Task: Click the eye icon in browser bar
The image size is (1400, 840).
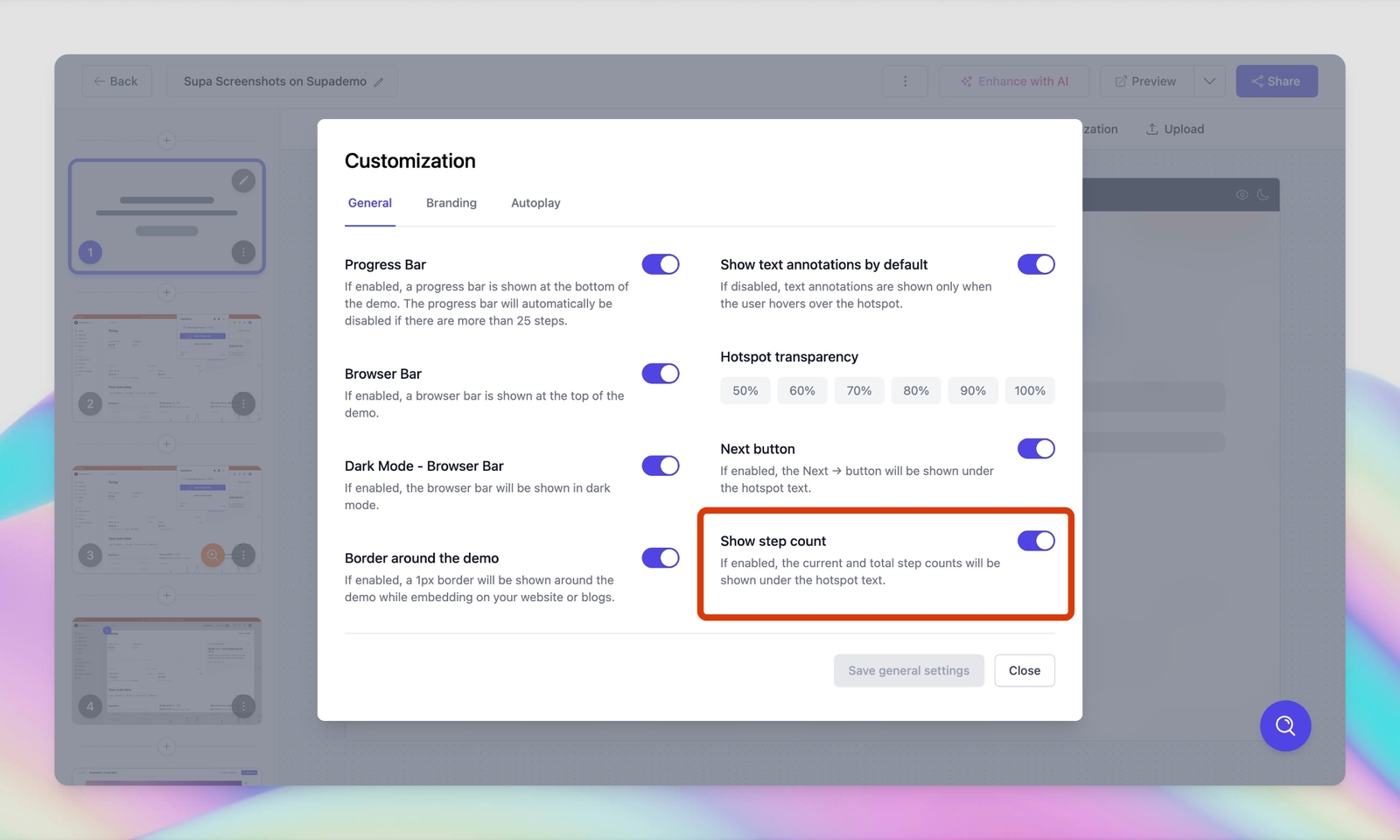Action: tap(1242, 195)
